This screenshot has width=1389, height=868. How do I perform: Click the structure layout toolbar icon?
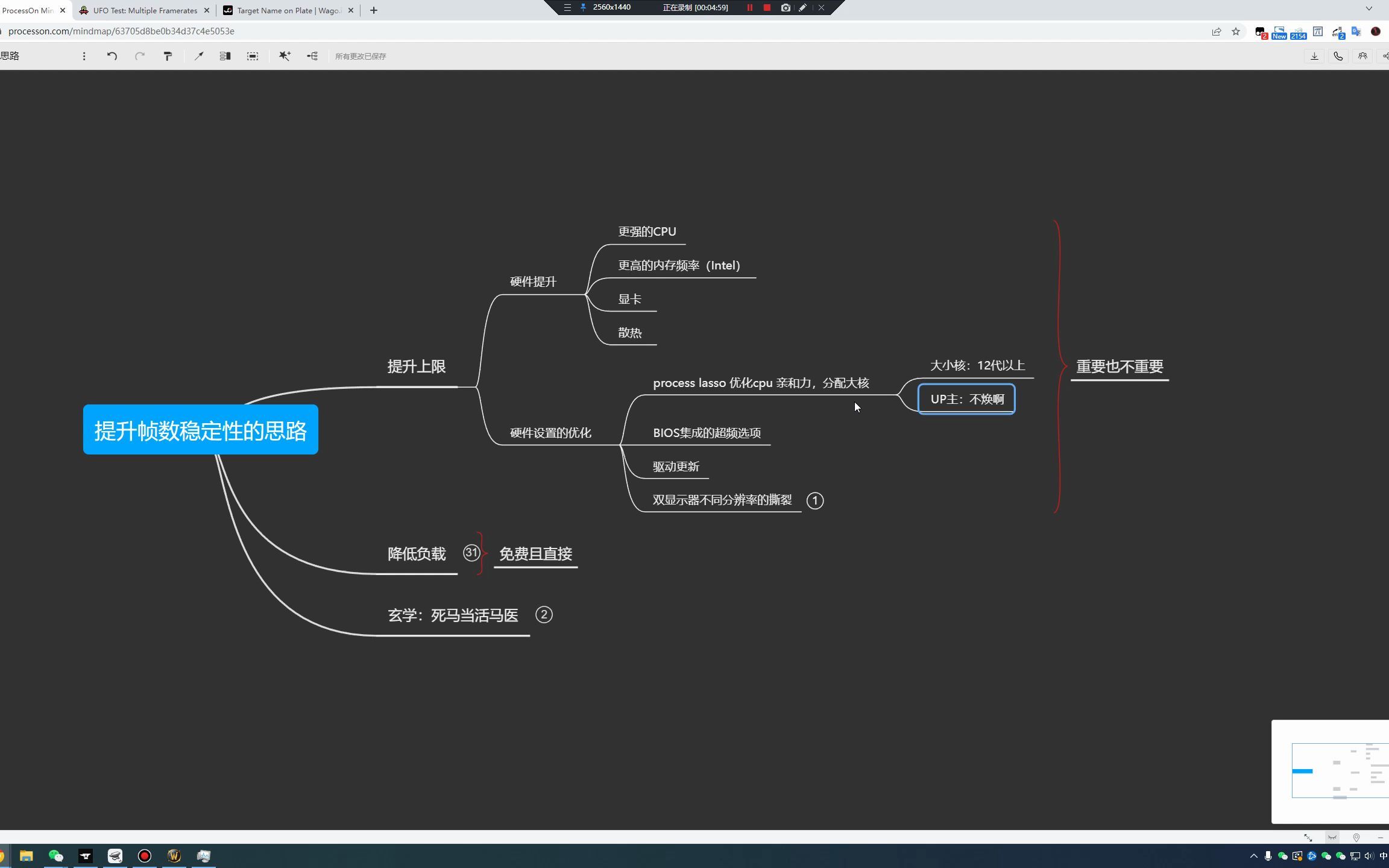(x=312, y=56)
